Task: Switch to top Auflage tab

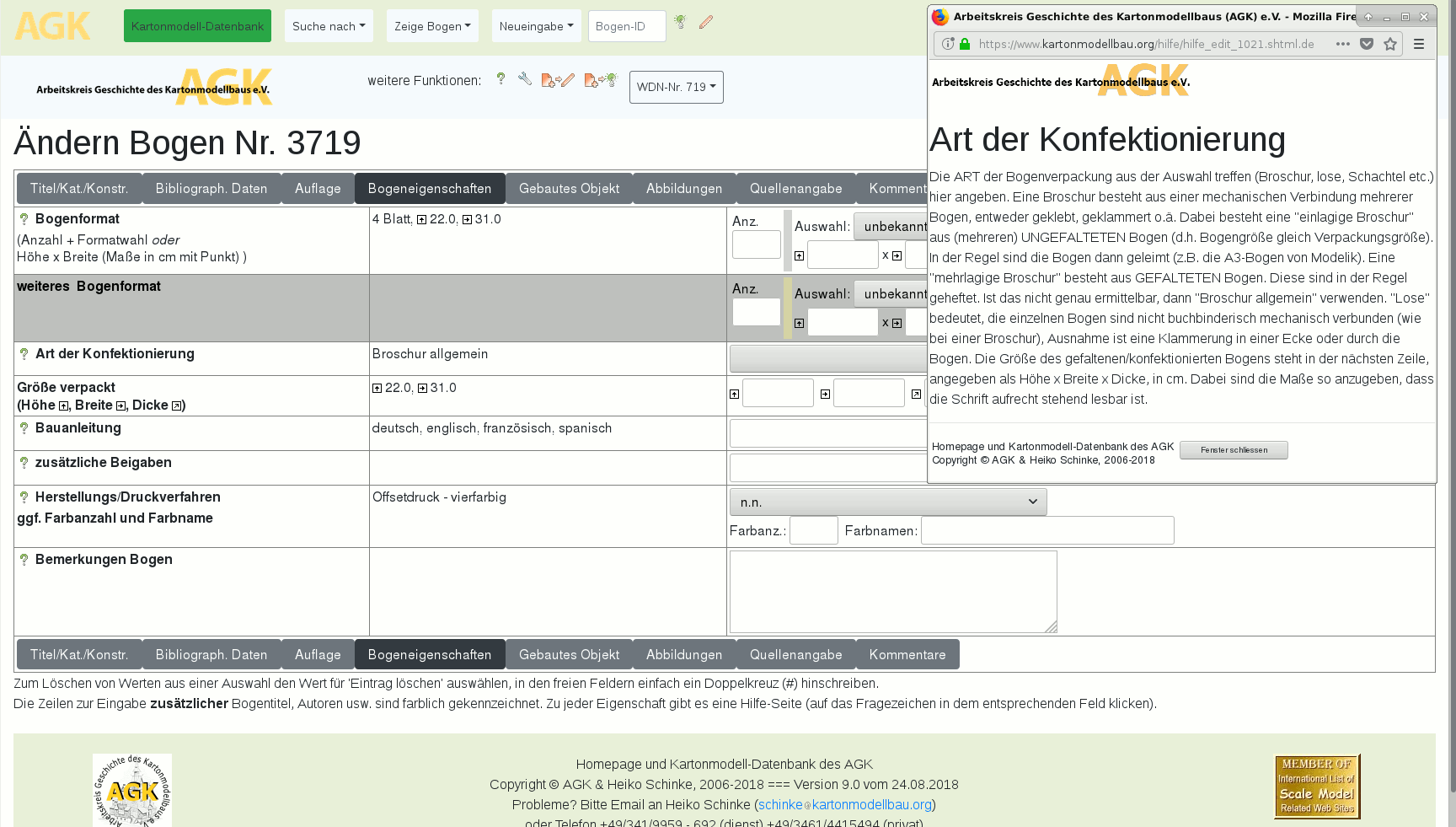Action: pyautogui.click(x=318, y=189)
